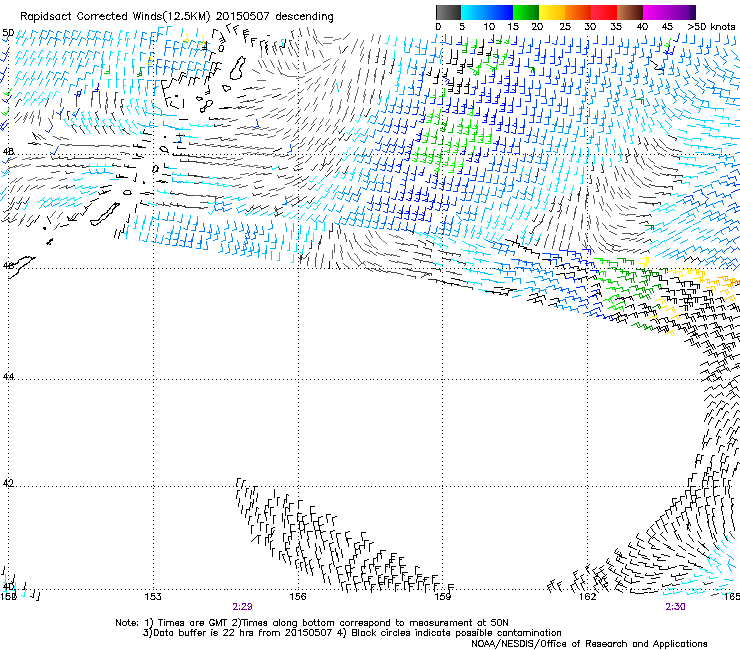Click the Rapidscat Corrected Winds title text
Viewport: 740px width, 650px height.
pyautogui.click(x=177, y=17)
